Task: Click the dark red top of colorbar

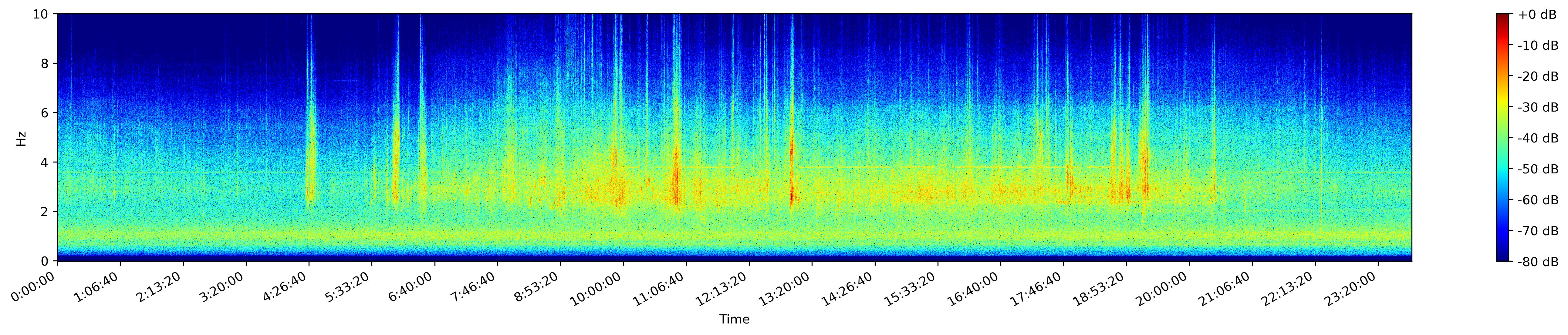Action: click(x=1502, y=18)
